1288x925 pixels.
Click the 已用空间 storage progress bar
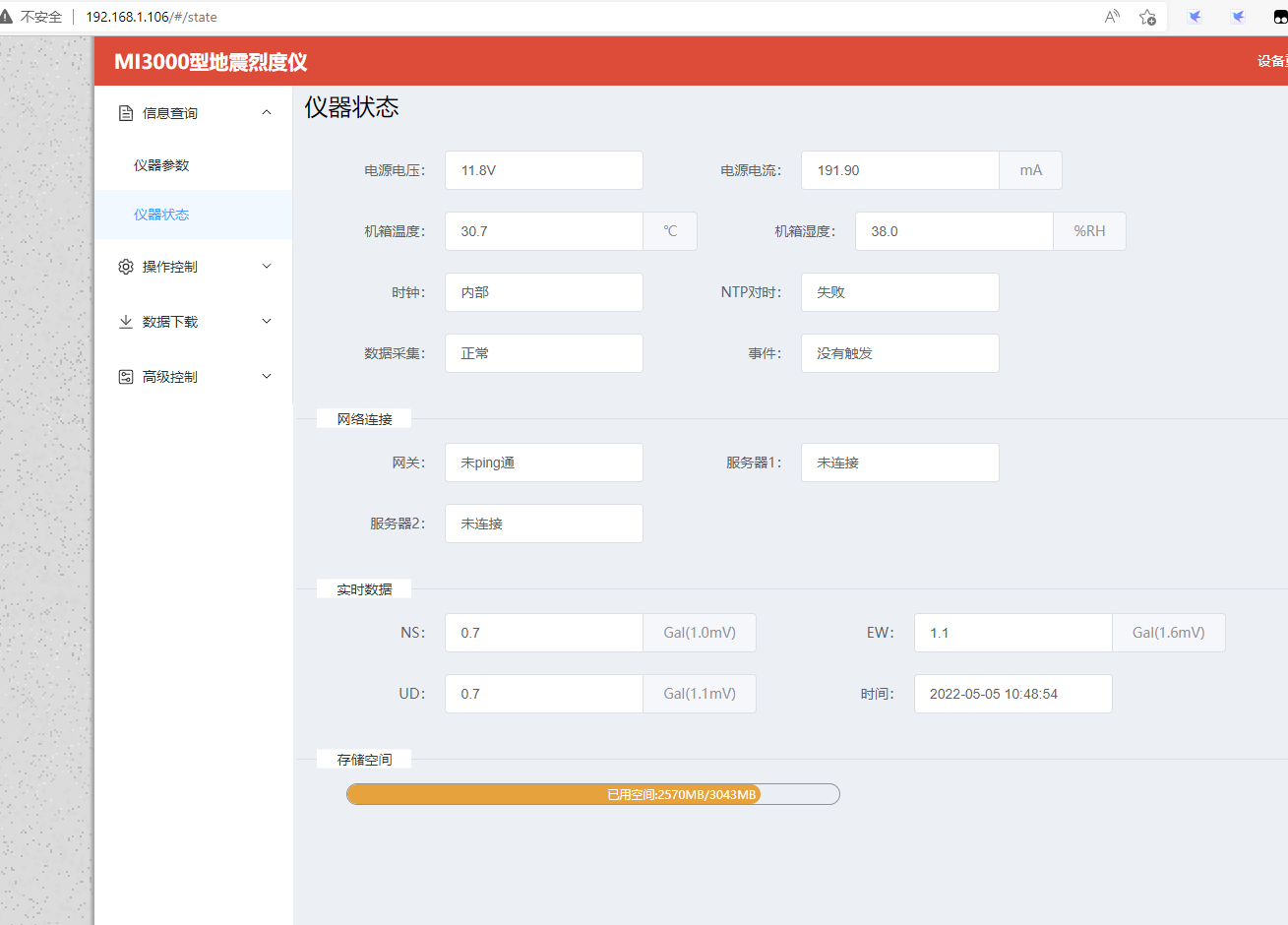coord(593,794)
